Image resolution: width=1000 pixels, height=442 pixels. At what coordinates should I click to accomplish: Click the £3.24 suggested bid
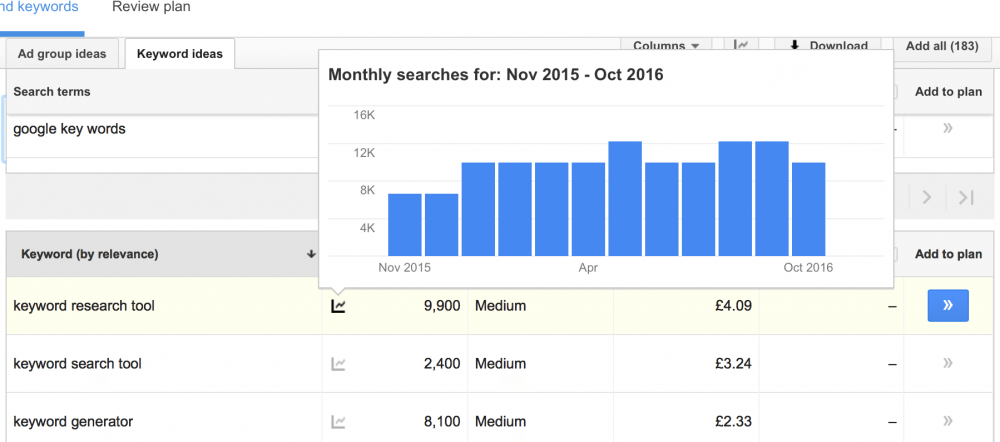[733, 364]
